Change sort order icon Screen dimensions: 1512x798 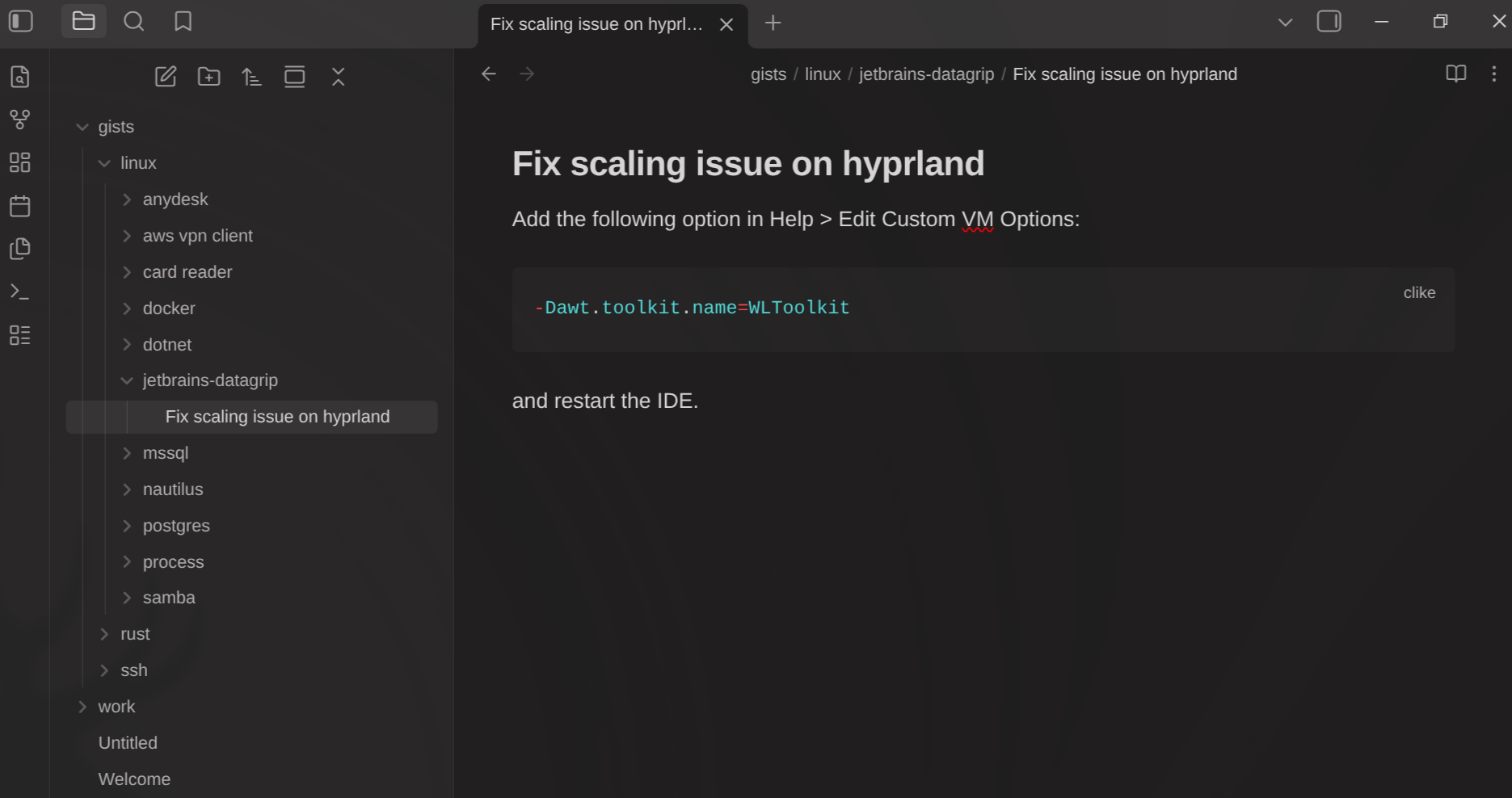click(x=252, y=77)
